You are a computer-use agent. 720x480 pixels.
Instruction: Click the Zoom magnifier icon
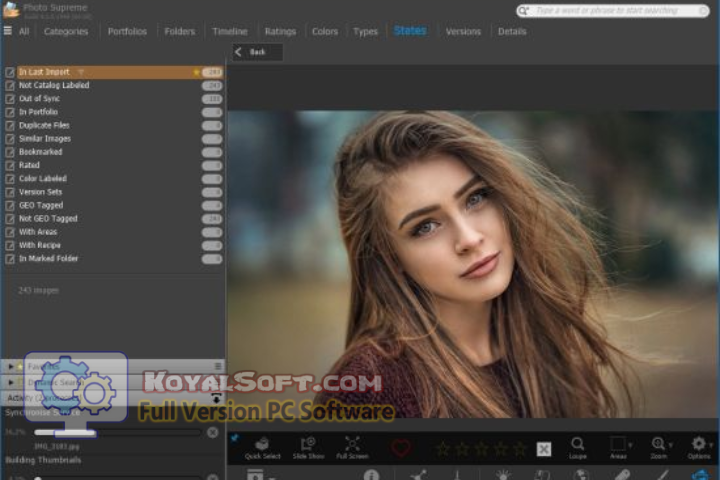(x=658, y=444)
